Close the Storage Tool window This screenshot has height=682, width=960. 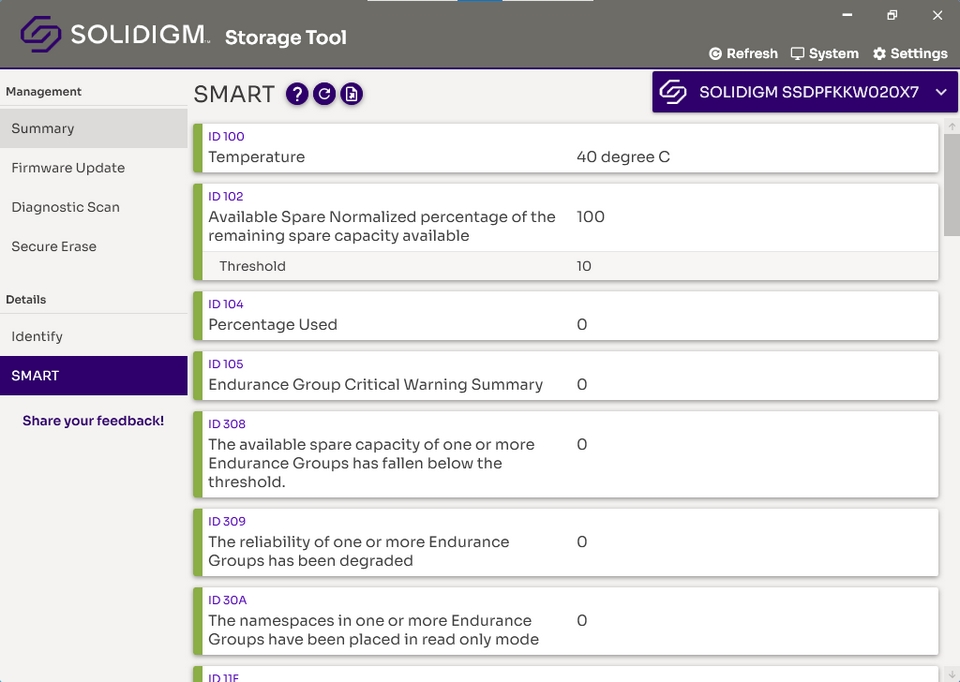coord(937,15)
